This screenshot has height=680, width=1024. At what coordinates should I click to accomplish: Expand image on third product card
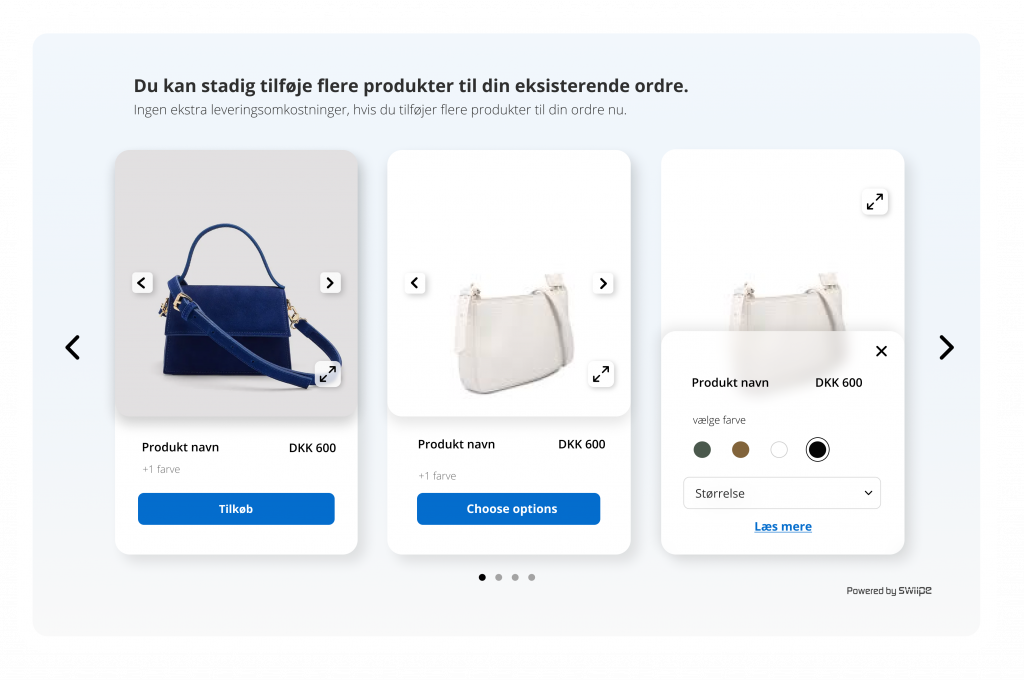(874, 202)
